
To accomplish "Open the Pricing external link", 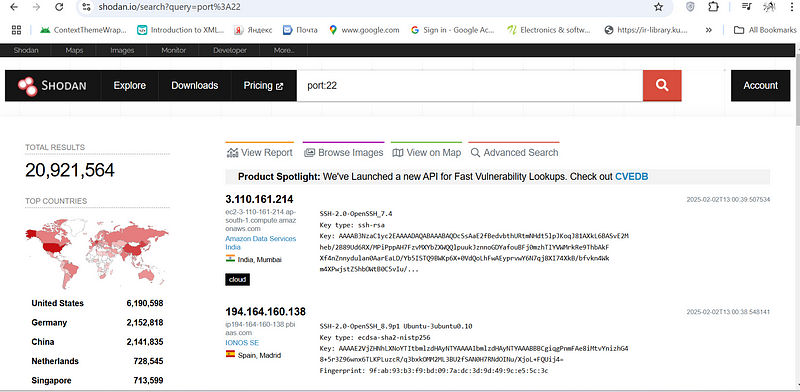I will point(263,85).
